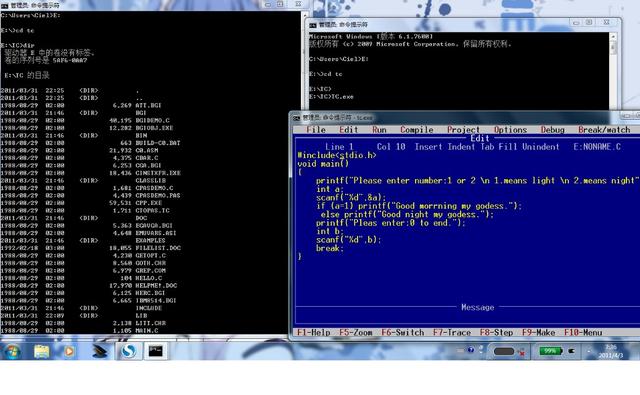Open the Run menu in Turbo C
Image resolution: width=640 pixels, height=395 pixels.
(379, 130)
